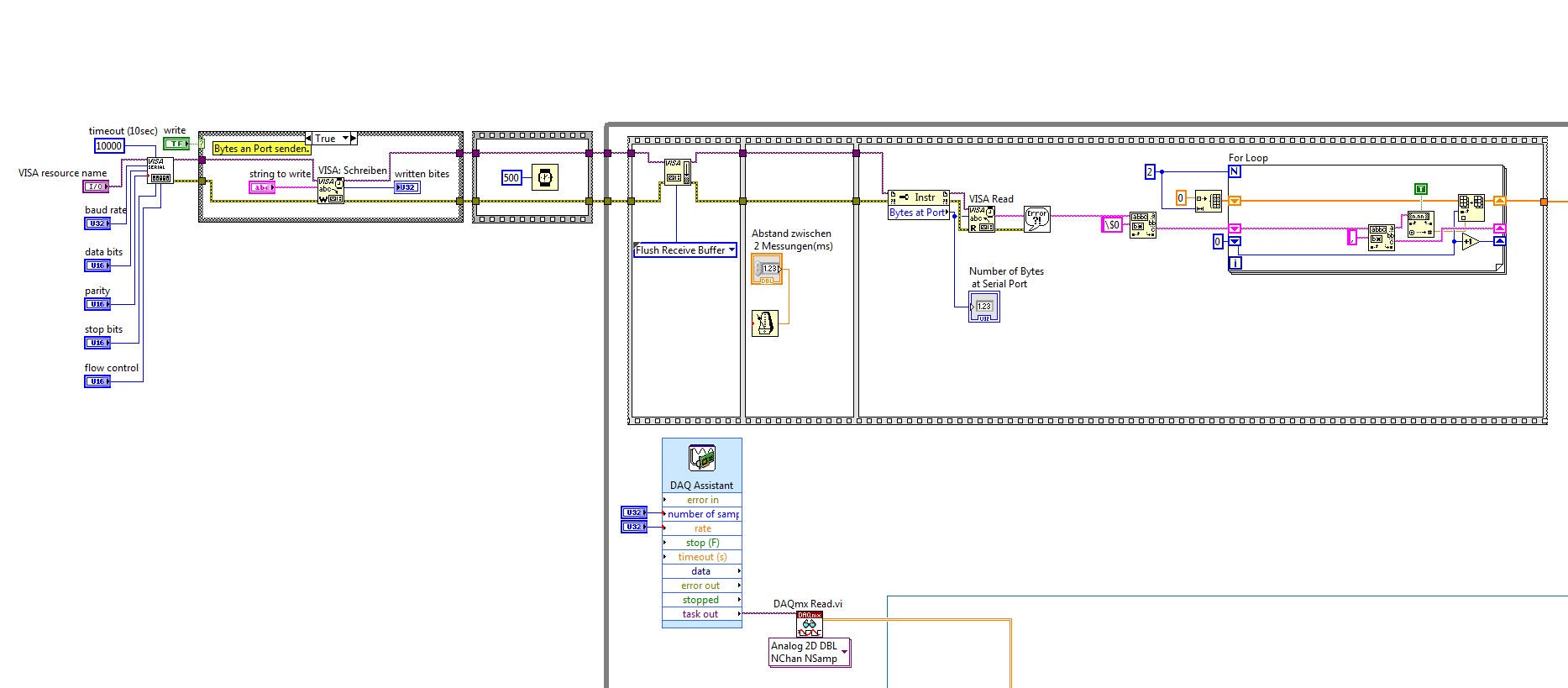Toggle the write boolean TF terminal
The height and width of the screenshot is (688, 1568).
click(x=176, y=144)
